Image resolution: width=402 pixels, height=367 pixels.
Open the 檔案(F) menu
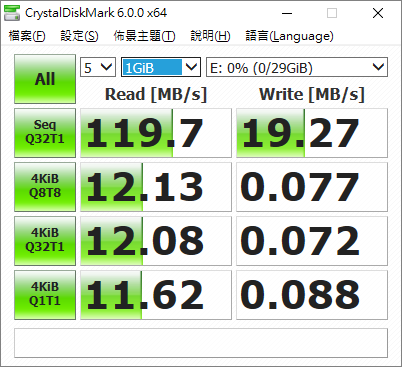click(27, 36)
